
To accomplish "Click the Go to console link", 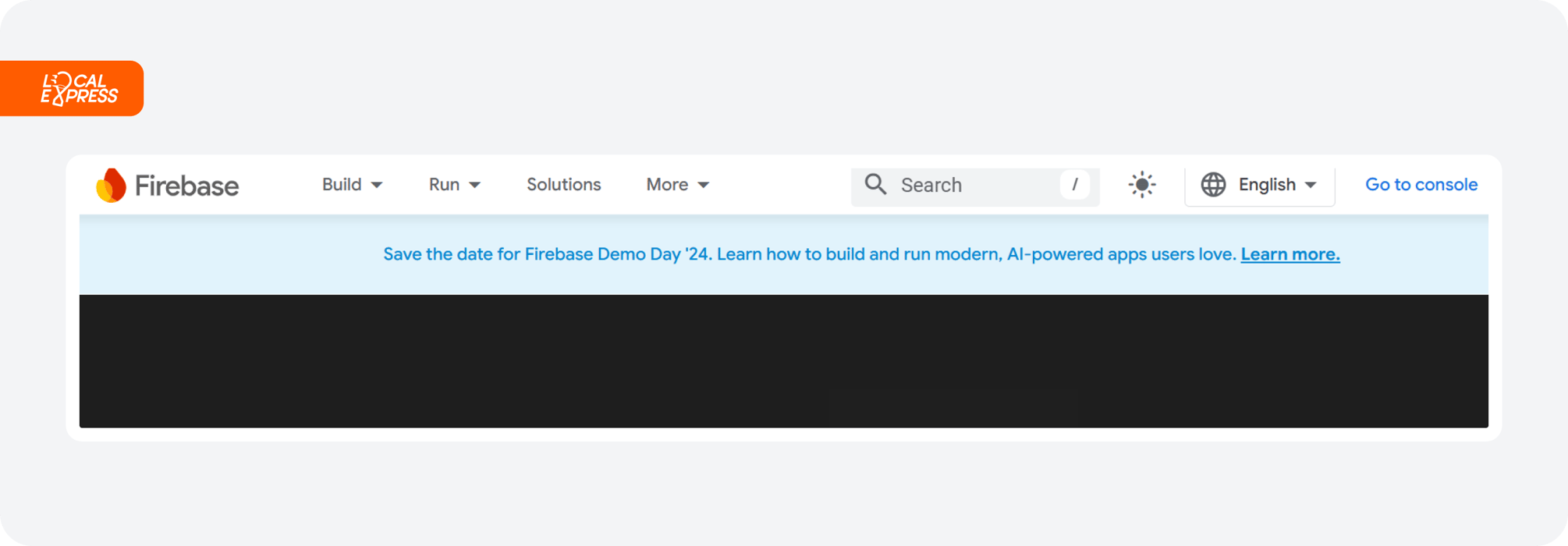I will click(x=1421, y=184).
